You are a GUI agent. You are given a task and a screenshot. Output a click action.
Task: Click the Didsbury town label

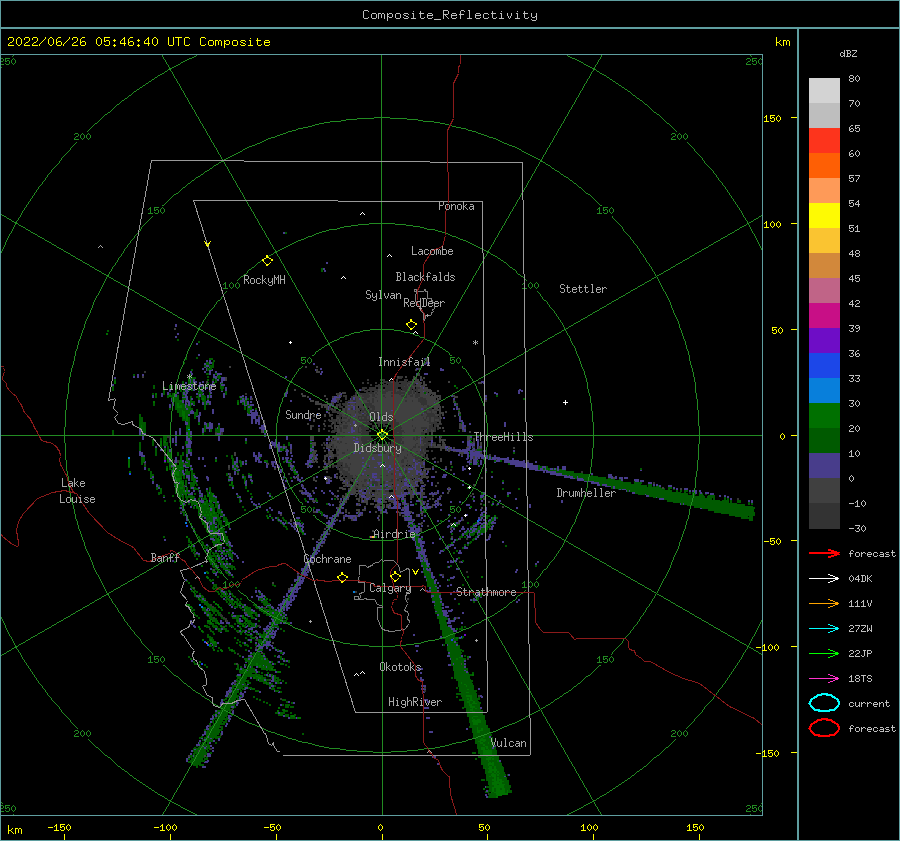pyautogui.click(x=377, y=448)
